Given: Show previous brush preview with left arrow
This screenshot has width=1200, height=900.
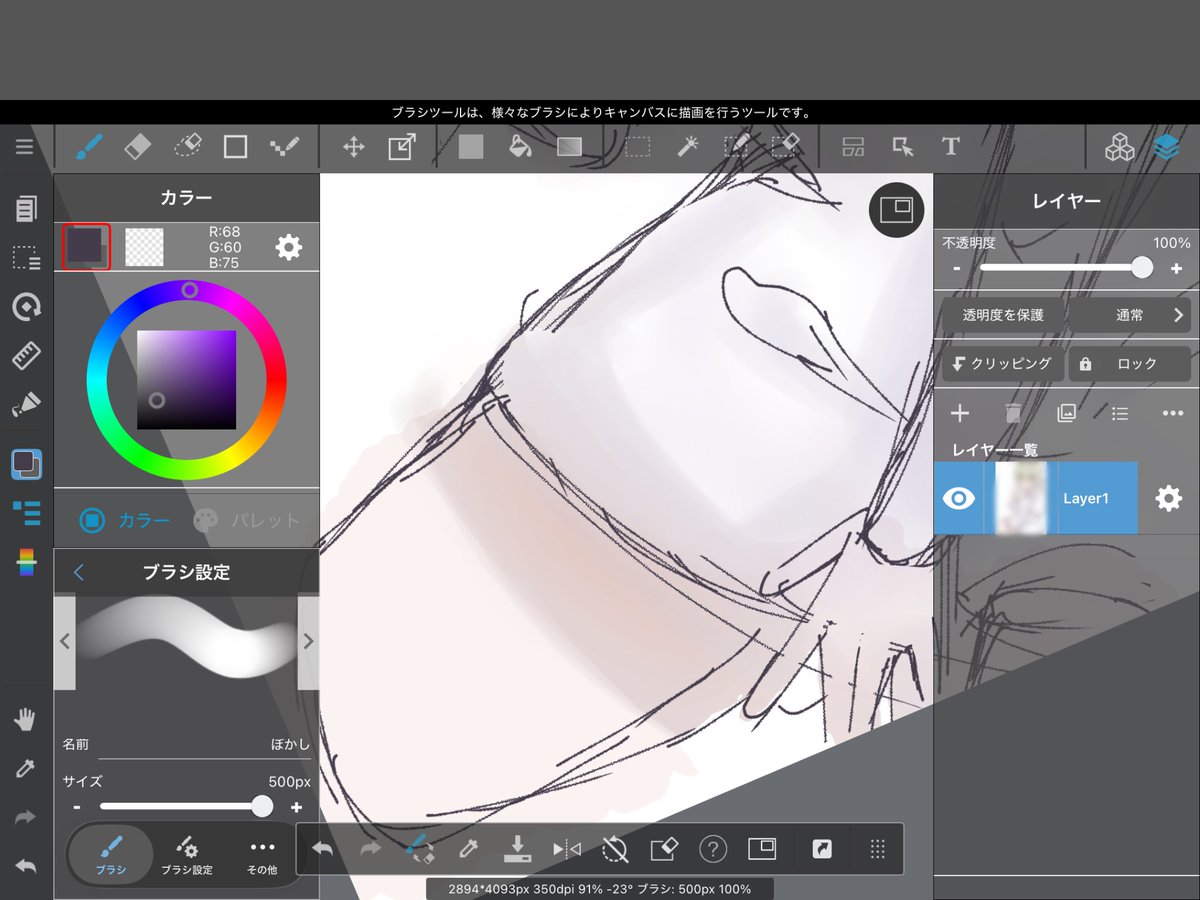Looking at the screenshot, I should coord(65,641).
